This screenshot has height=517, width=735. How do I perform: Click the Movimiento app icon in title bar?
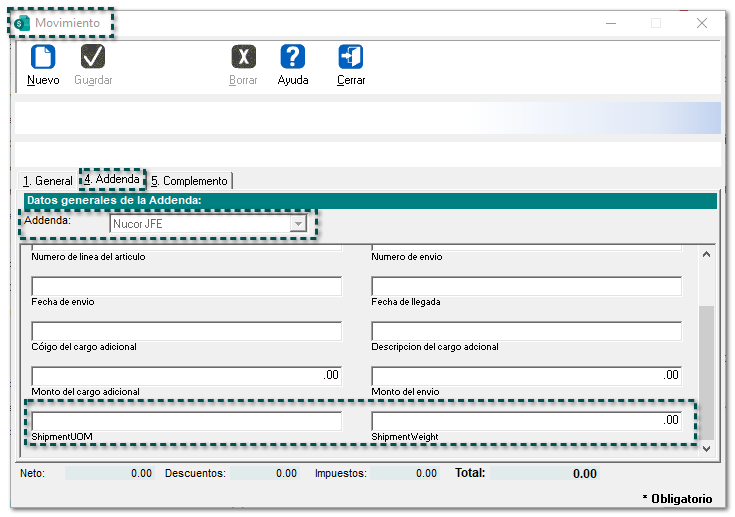(x=22, y=22)
